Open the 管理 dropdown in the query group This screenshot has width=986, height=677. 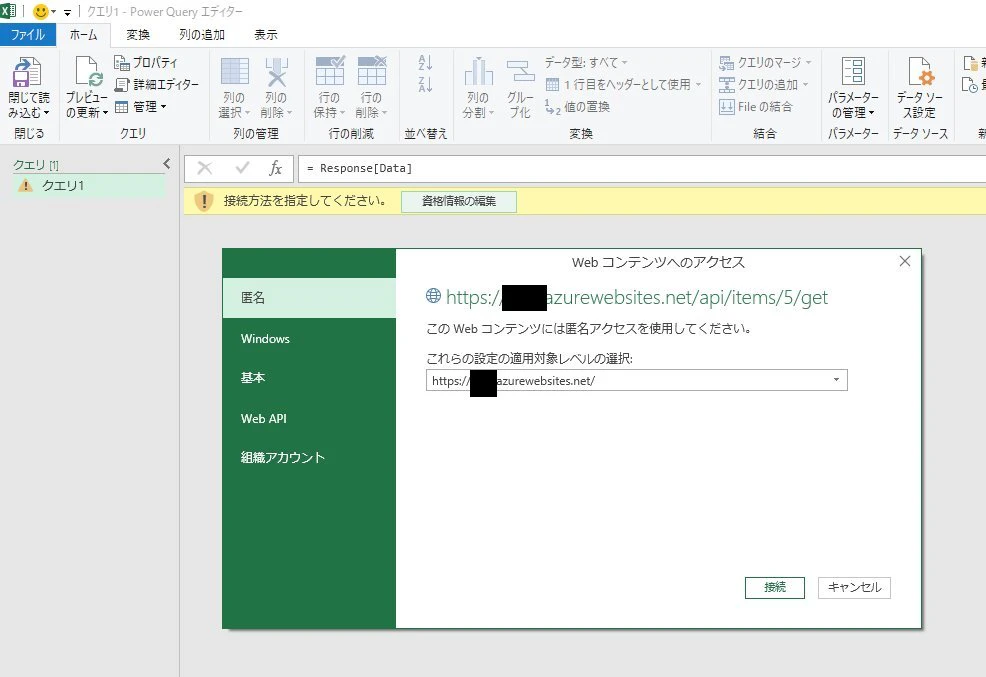point(141,107)
